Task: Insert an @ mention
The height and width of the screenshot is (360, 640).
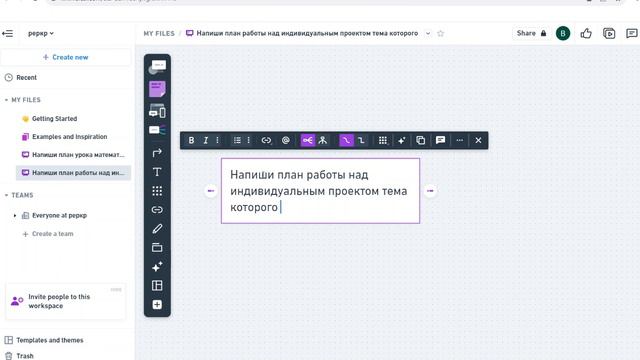Action: (286, 140)
